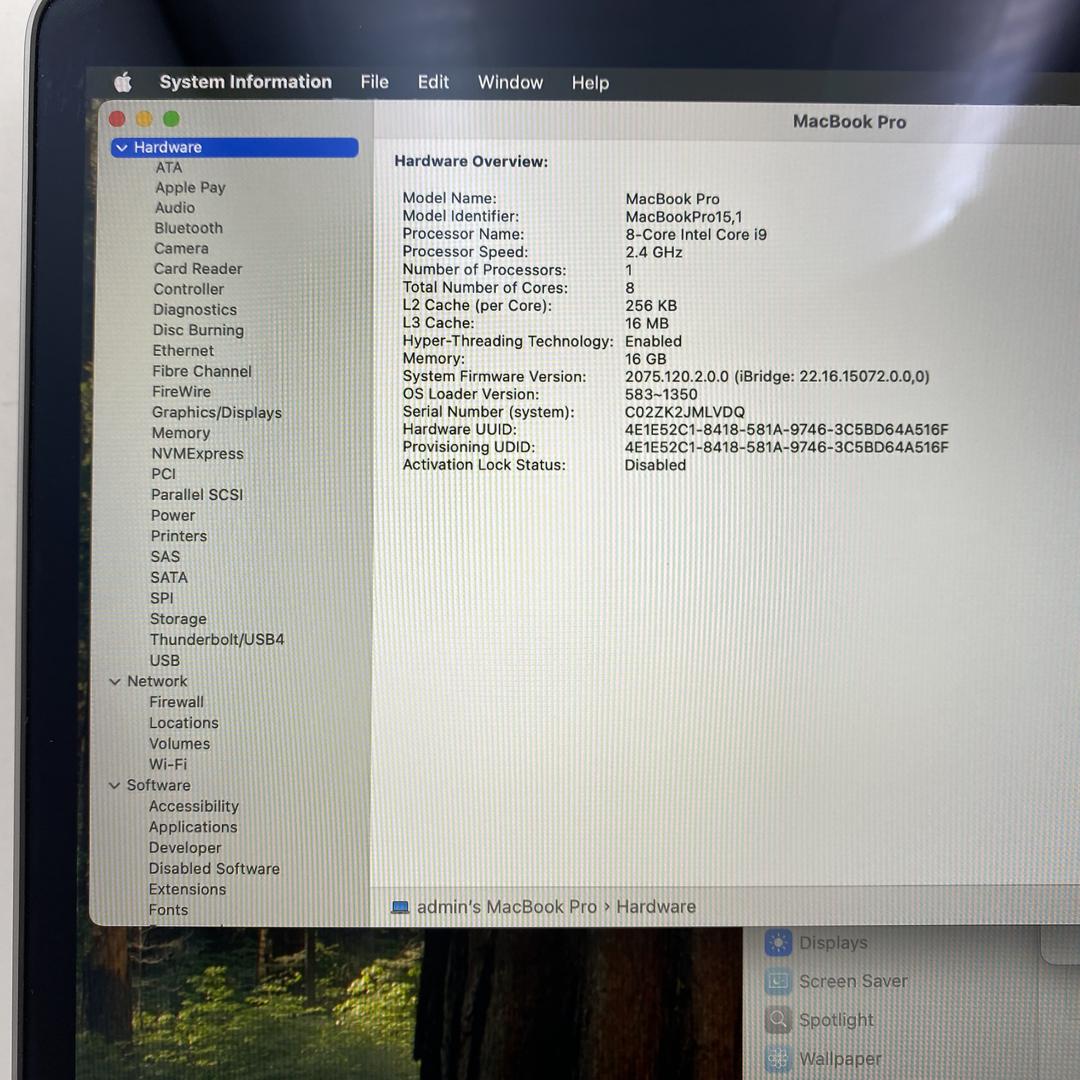Select the Software category row
The height and width of the screenshot is (1080, 1080).
click(159, 785)
